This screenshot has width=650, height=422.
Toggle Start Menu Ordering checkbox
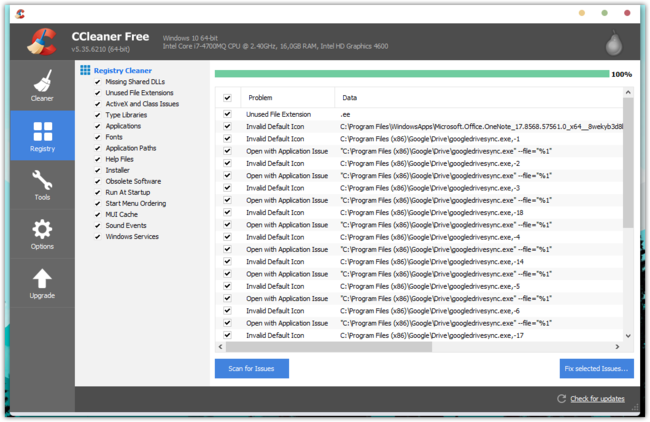pos(97,204)
